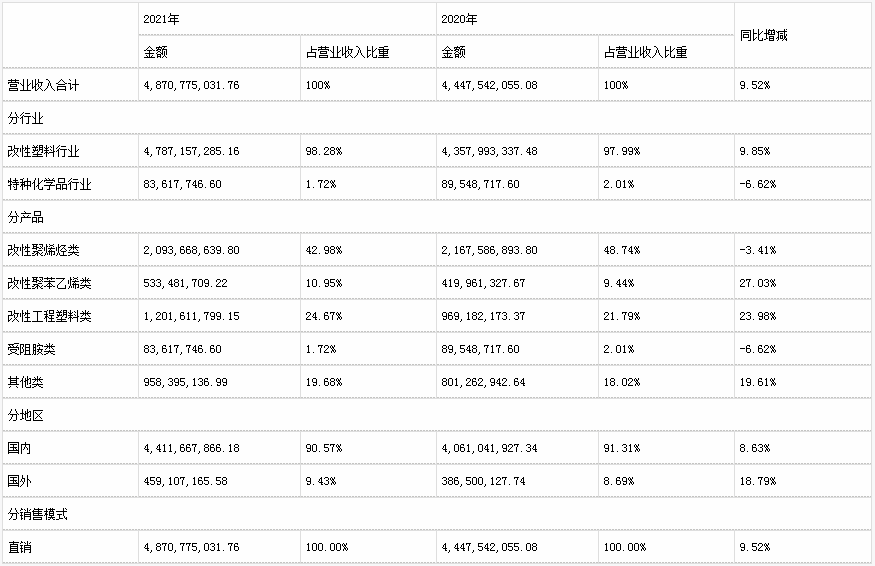This screenshot has width=875, height=566.
Task: Select the 改性聚苯乙烯类 row label
Action: click(x=50, y=283)
